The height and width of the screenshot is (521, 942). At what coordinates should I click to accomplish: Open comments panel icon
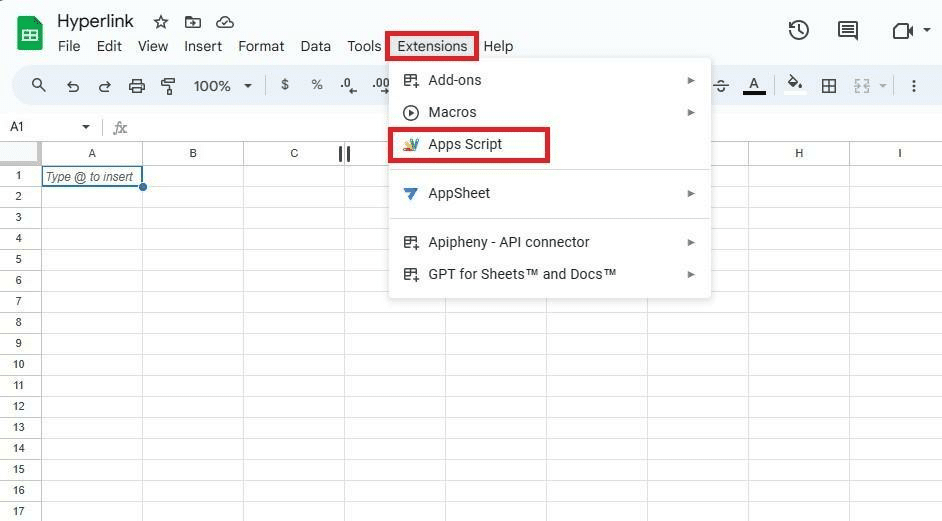click(848, 31)
